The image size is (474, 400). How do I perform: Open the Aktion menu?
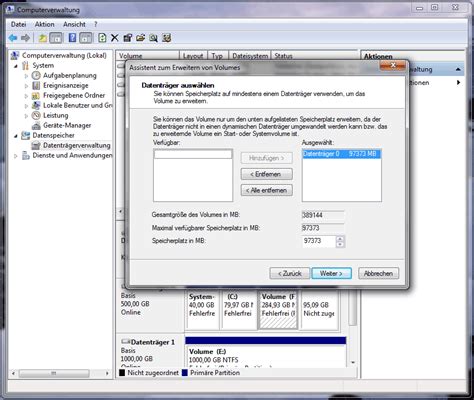point(44,24)
